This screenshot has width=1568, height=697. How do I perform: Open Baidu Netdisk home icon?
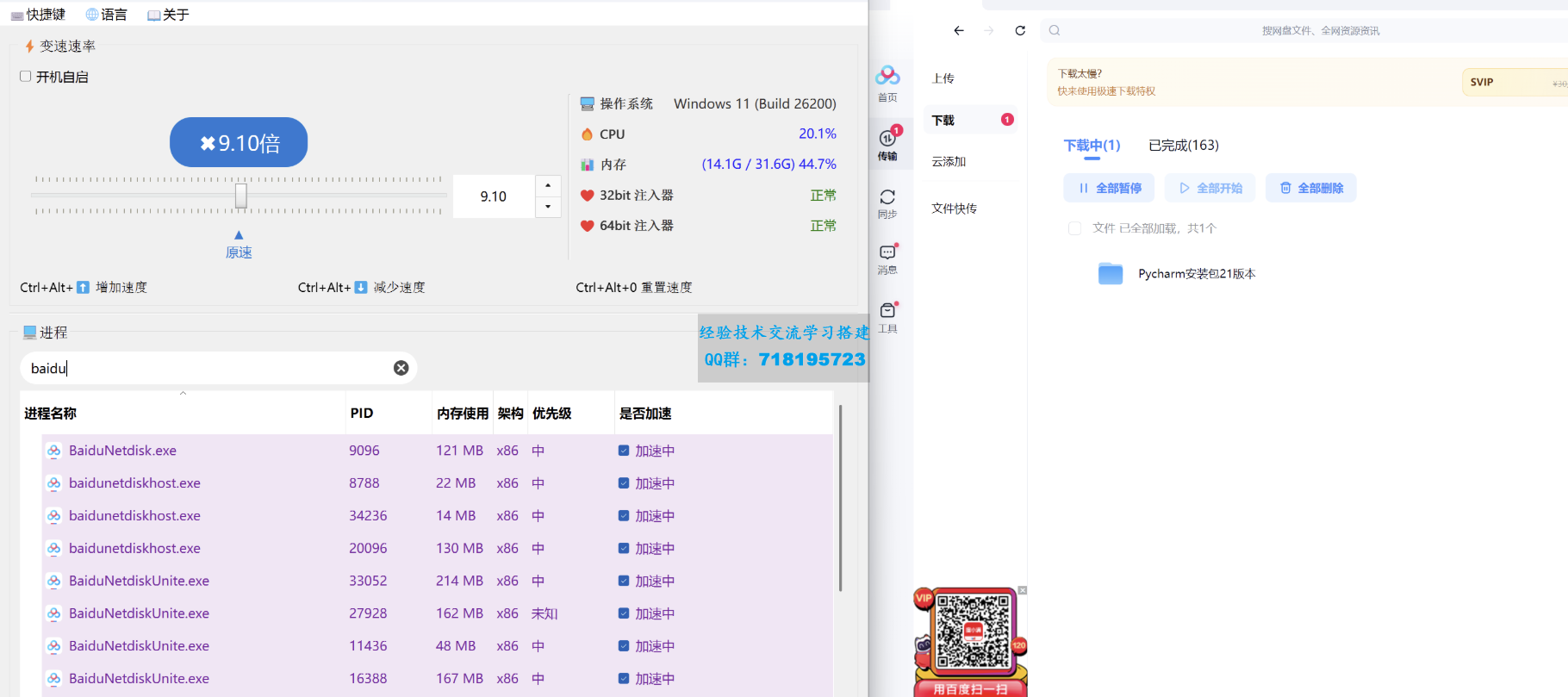tap(887, 78)
